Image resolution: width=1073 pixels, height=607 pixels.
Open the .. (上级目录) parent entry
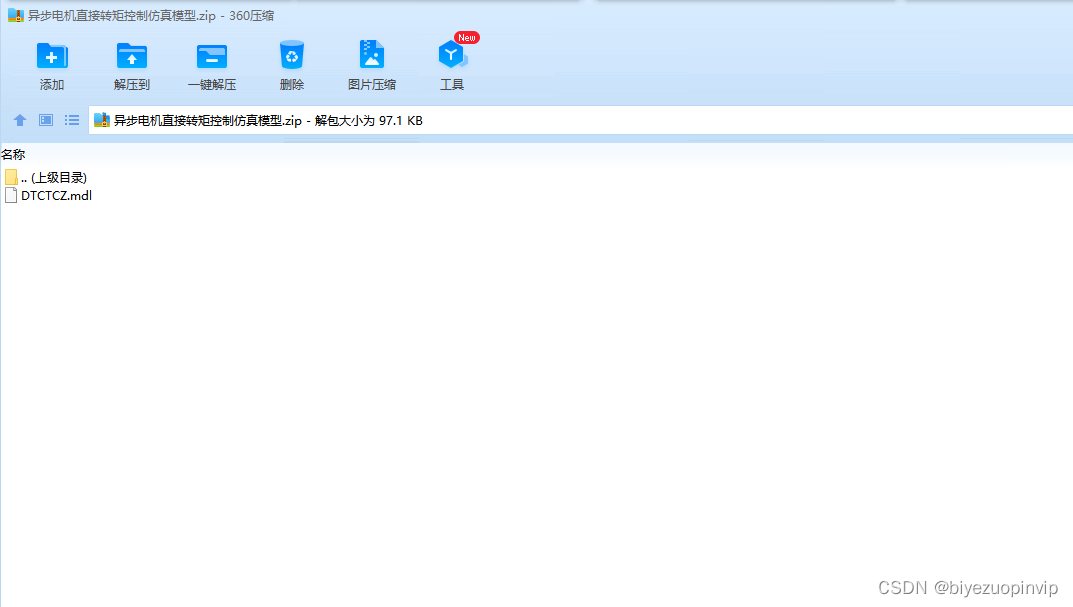point(55,177)
